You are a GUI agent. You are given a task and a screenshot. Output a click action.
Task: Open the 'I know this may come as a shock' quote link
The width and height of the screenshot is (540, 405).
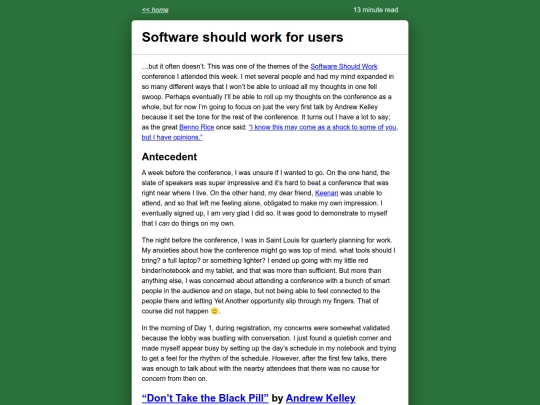(x=270, y=132)
